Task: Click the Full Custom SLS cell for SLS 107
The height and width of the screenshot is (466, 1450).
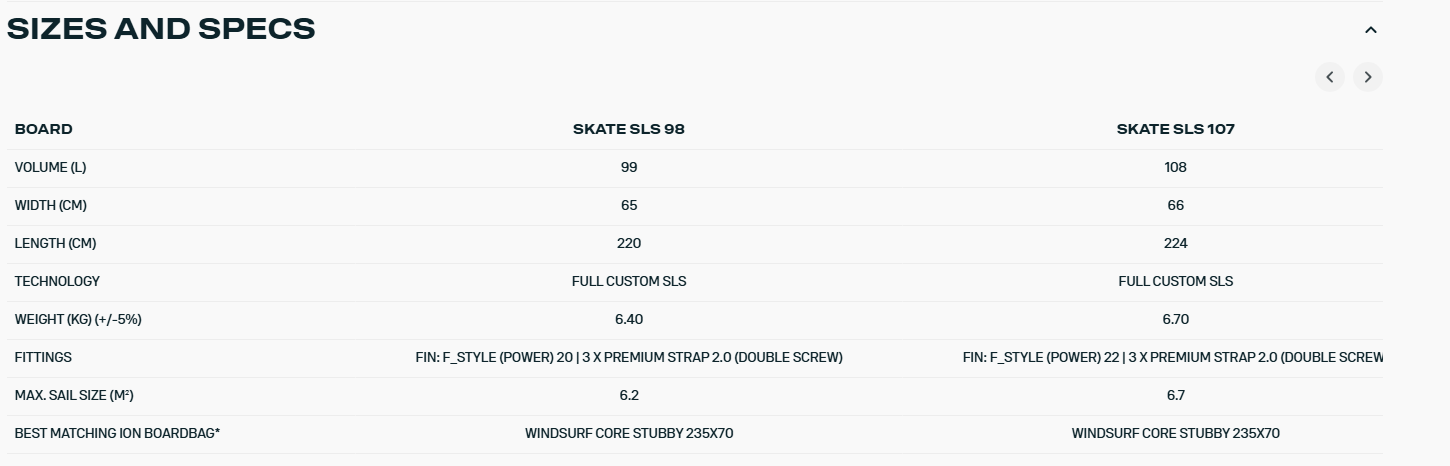Action: point(1175,281)
